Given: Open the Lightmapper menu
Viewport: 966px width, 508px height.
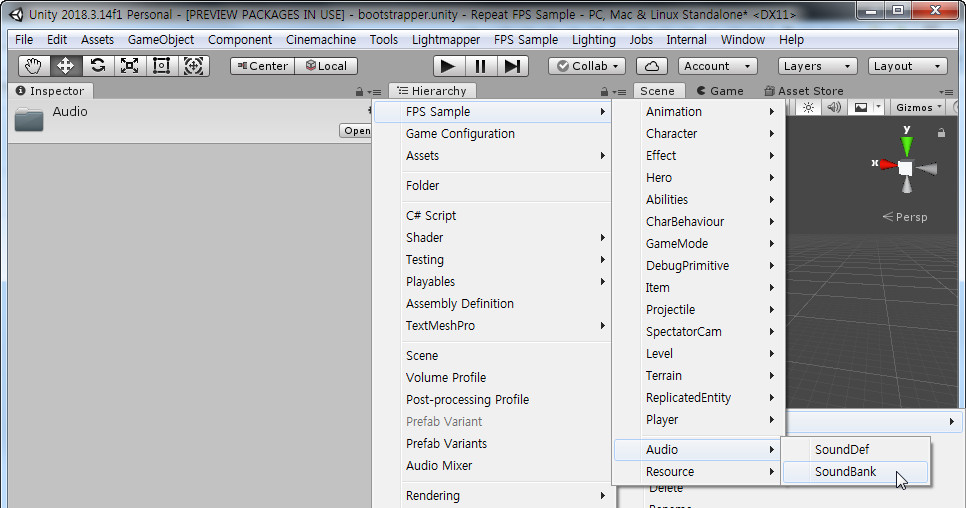Looking at the screenshot, I should [x=446, y=39].
